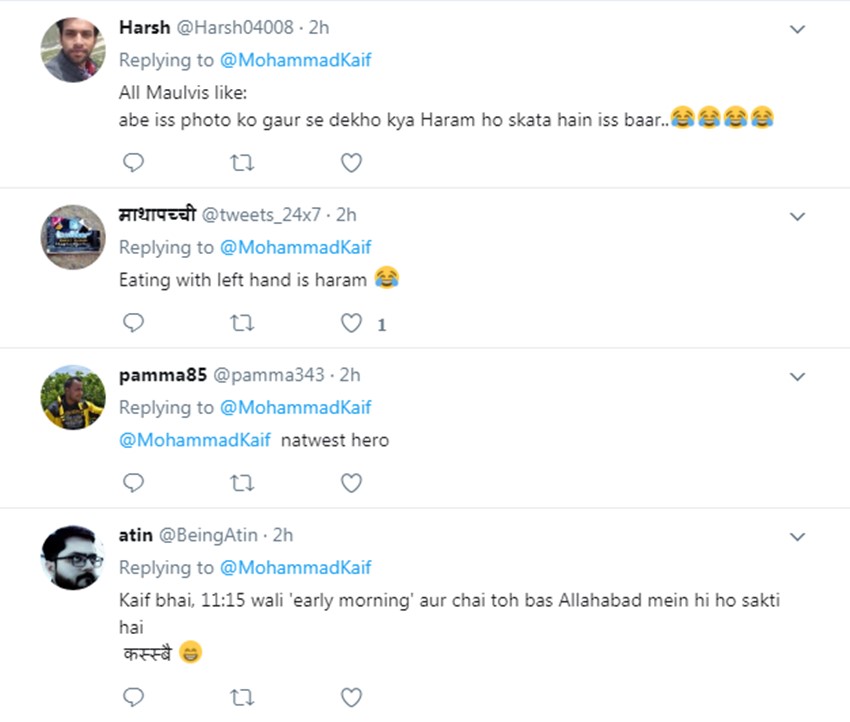Open the dropdown arrow on pamma85's tweet
Screen dimensions: 850x722
(797, 376)
